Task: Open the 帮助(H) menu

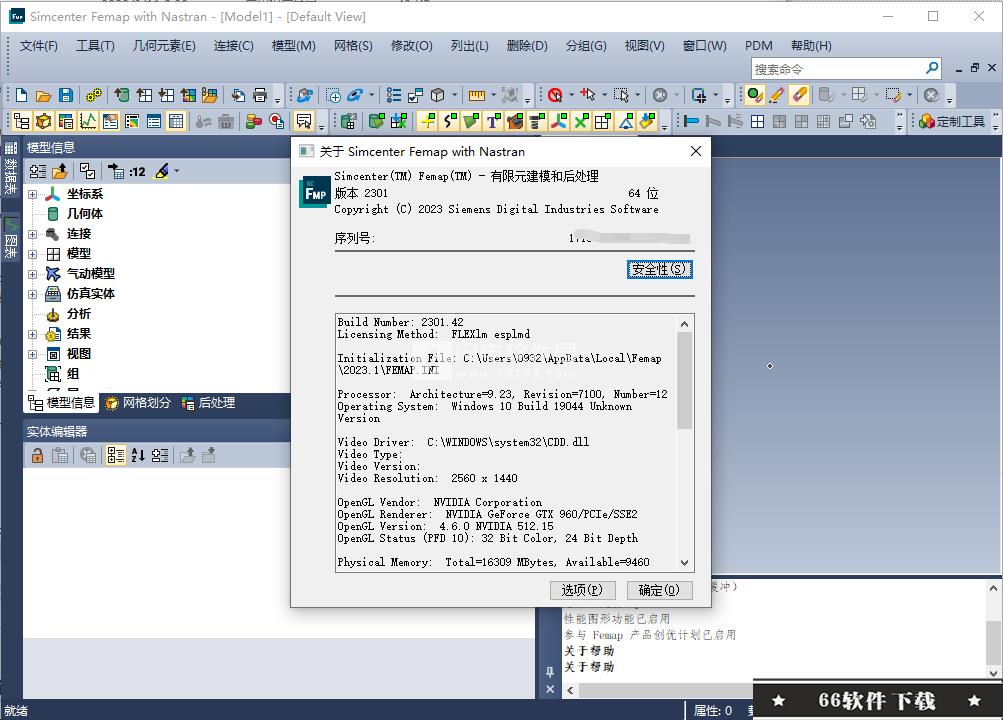Action: point(811,46)
